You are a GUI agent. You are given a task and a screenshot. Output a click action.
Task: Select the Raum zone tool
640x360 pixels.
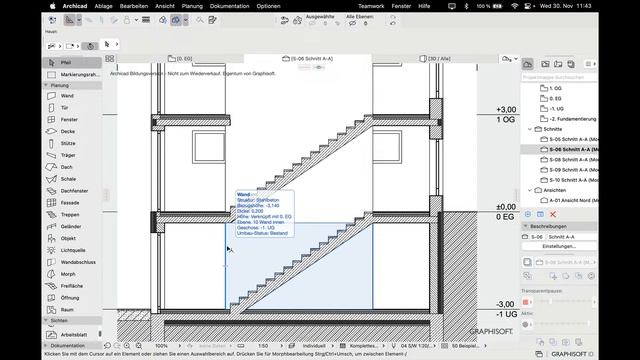point(72,309)
